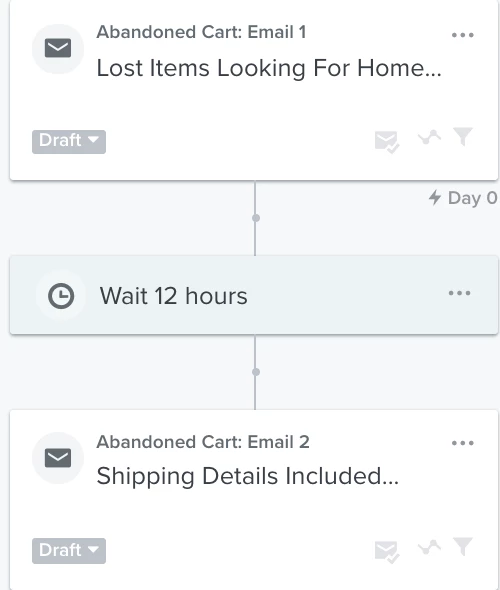Expand the Draft status dropdown on Email 2
Viewport: 500px width, 590px height.
pos(69,551)
